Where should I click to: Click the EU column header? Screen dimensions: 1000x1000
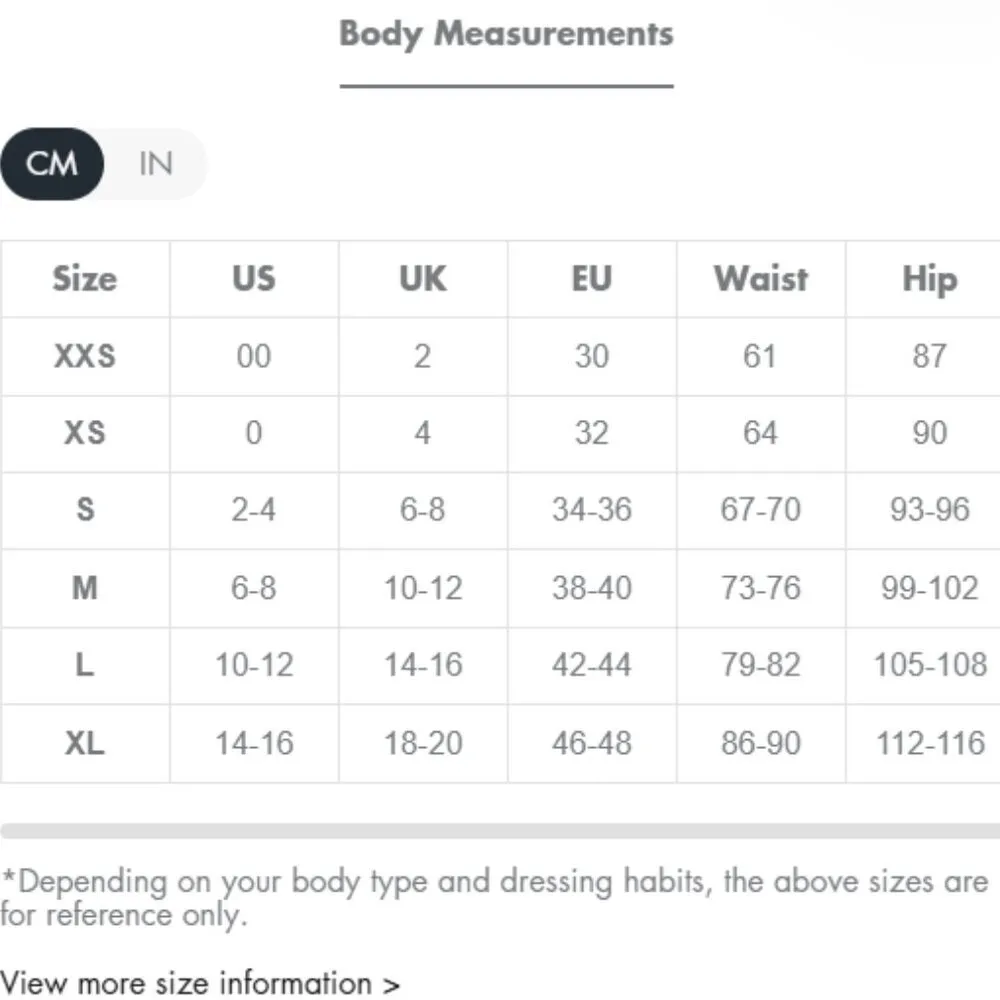[x=592, y=279]
